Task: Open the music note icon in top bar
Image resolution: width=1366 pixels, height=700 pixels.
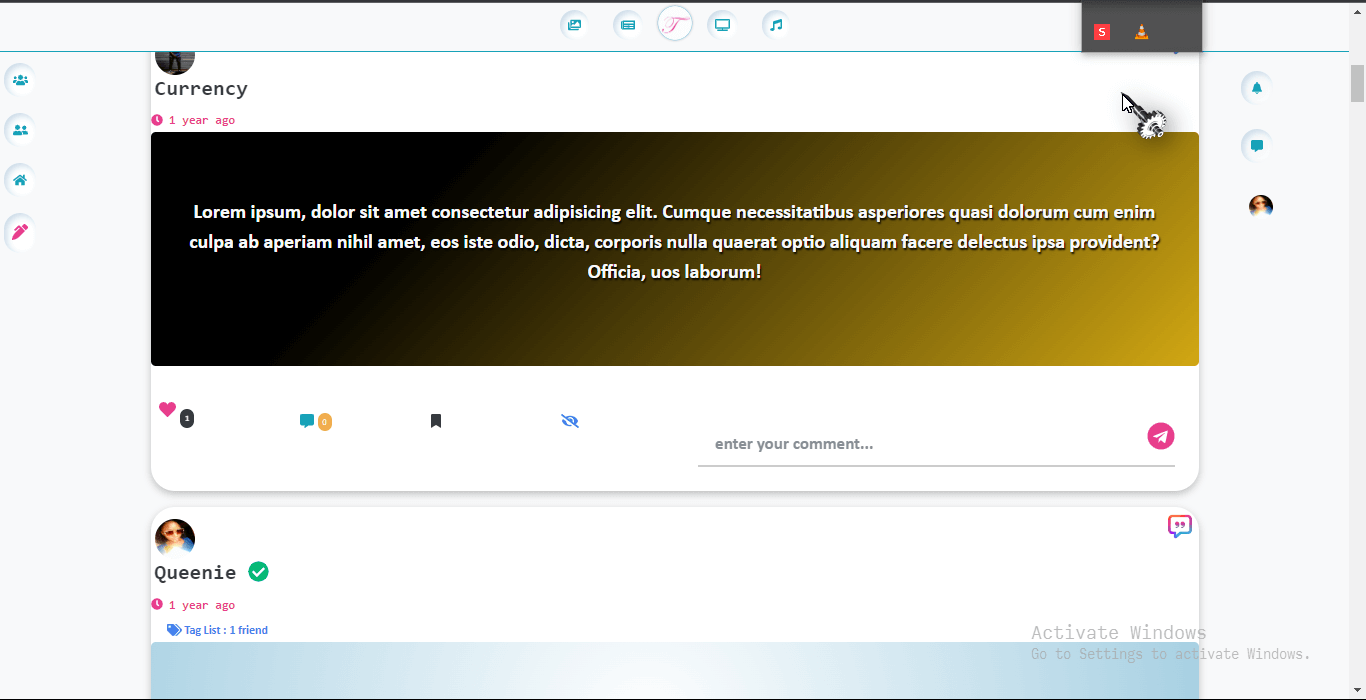Action: pyautogui.click(x=776, y=25)
